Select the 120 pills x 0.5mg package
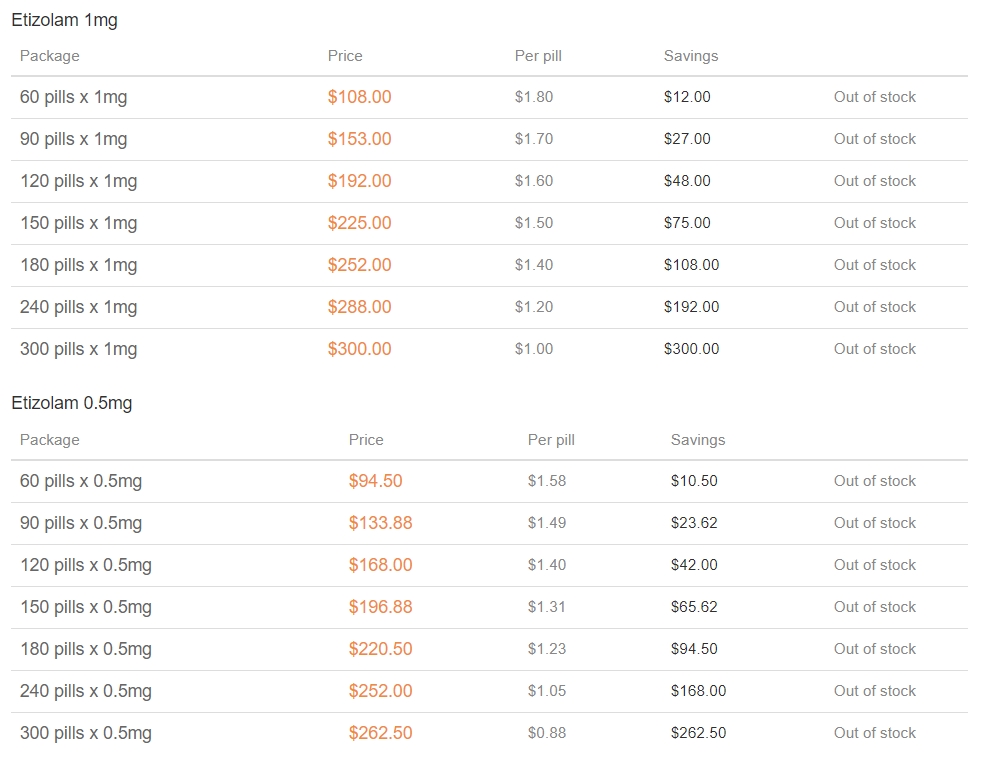This screenshot has height=767, width=997. (x=85, y=565)
